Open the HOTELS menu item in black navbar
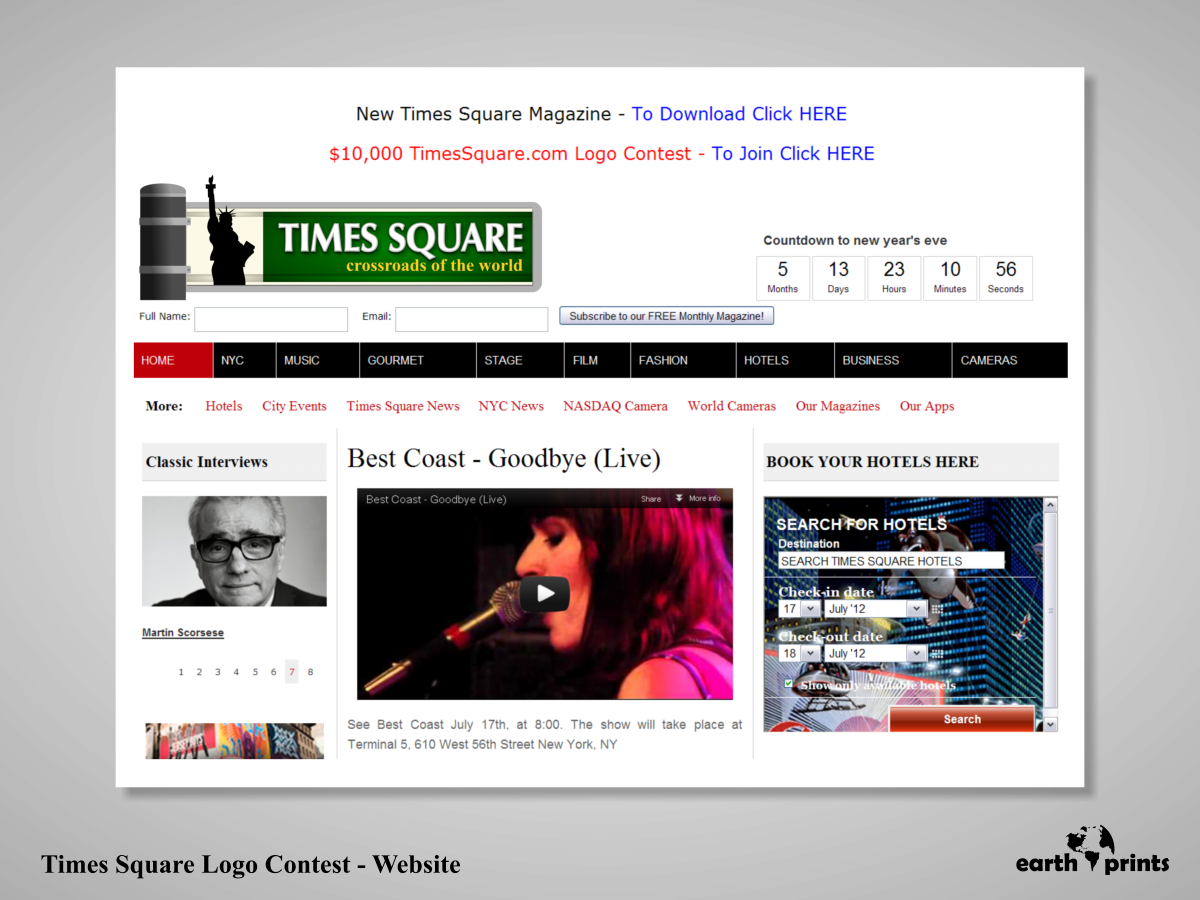The width and height of the screenshot is (1200, 900). tap(785, 360)
